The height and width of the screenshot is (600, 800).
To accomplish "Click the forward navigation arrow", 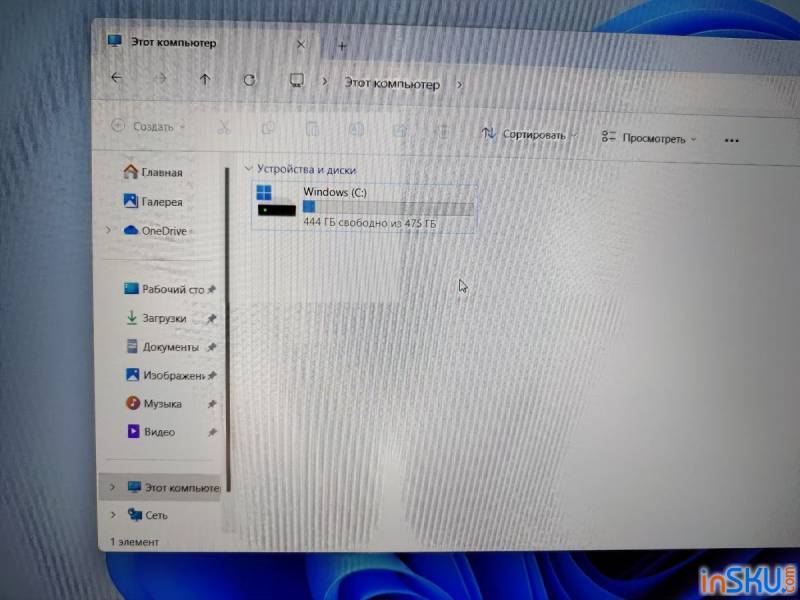I will click(x=161, y=79).
